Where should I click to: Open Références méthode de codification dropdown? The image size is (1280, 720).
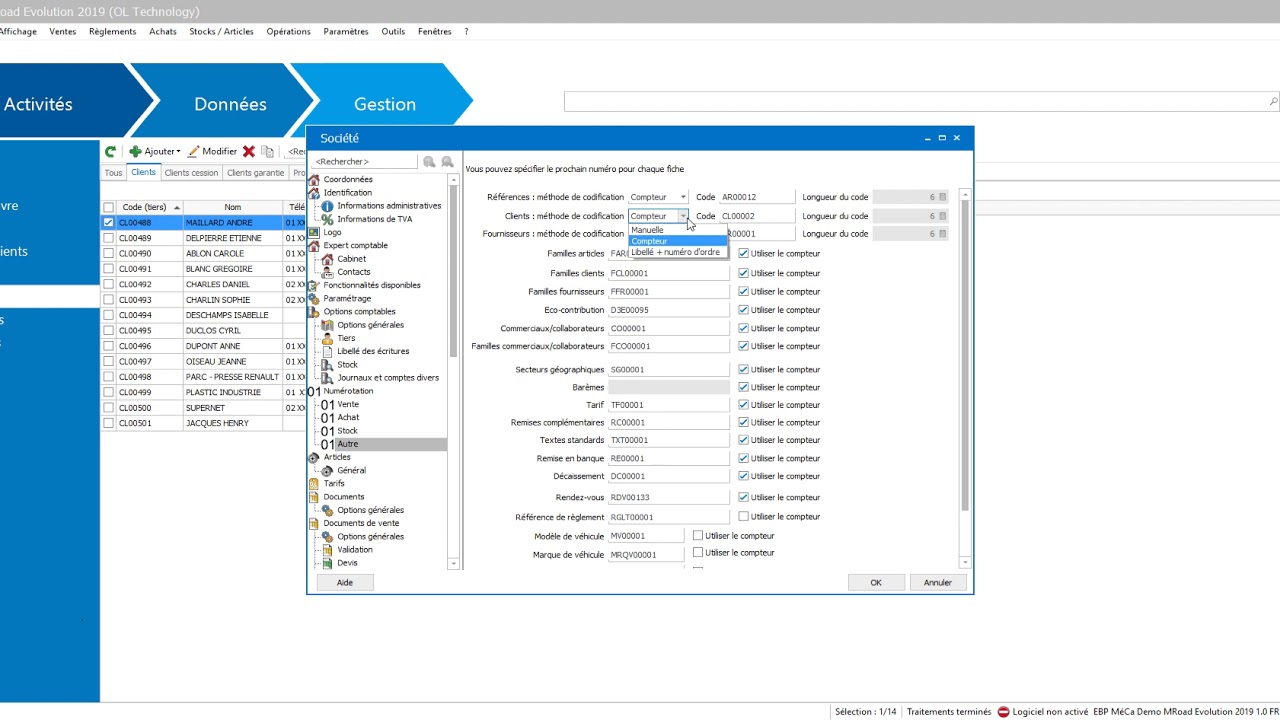point(683,198)
